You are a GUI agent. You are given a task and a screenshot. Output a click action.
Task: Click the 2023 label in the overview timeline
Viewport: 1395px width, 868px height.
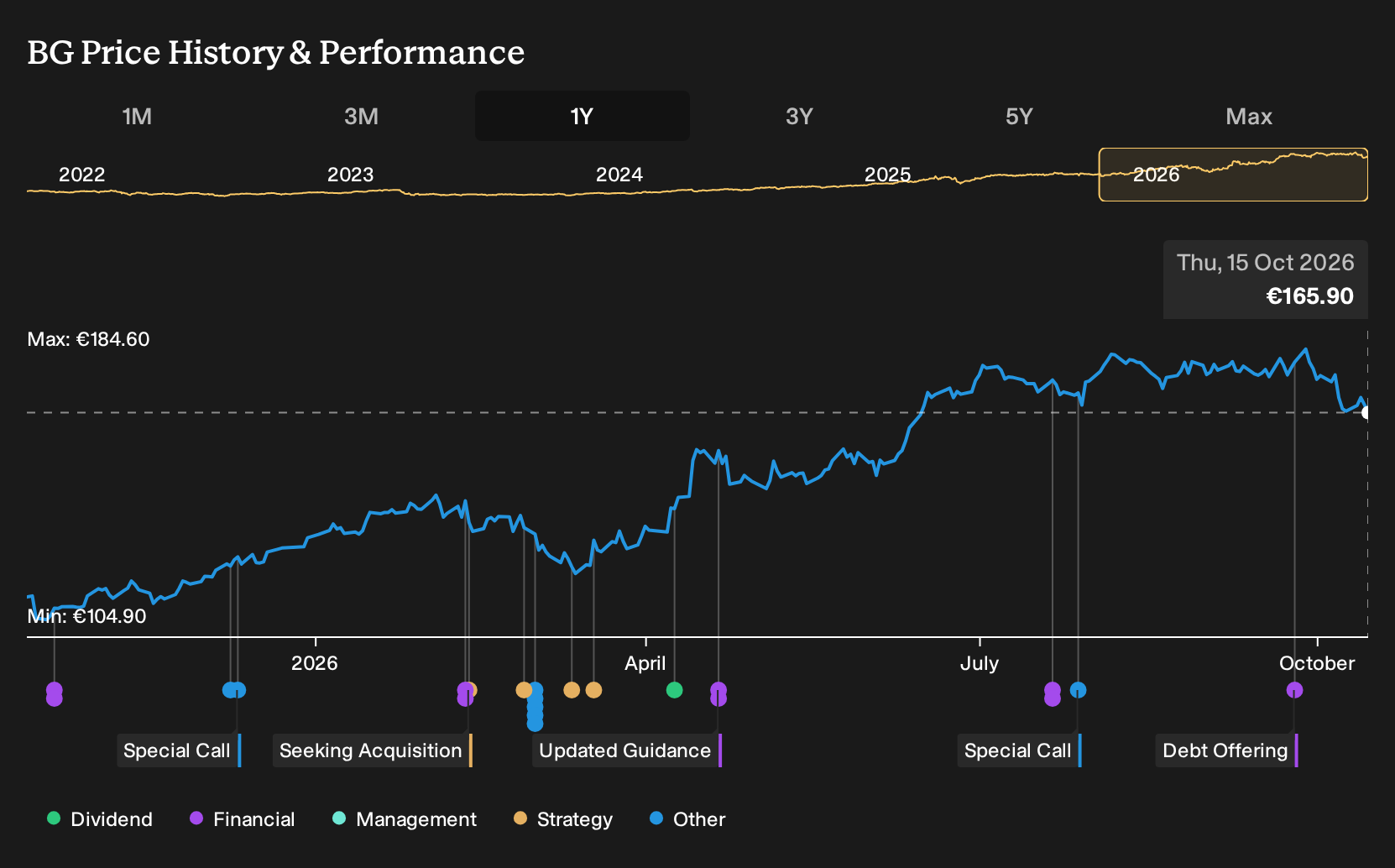(350, 175)
